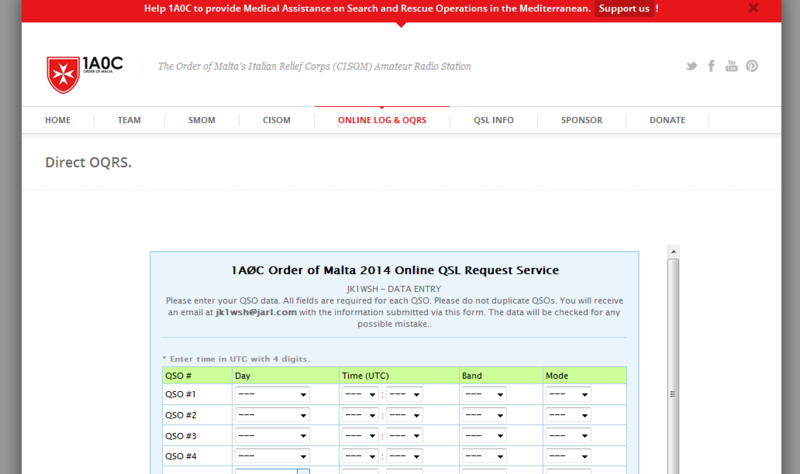Viewport: 800px width, 474px height.
Task: Click the JK1WSH – DATA ENTRY text
Action: 394,289
